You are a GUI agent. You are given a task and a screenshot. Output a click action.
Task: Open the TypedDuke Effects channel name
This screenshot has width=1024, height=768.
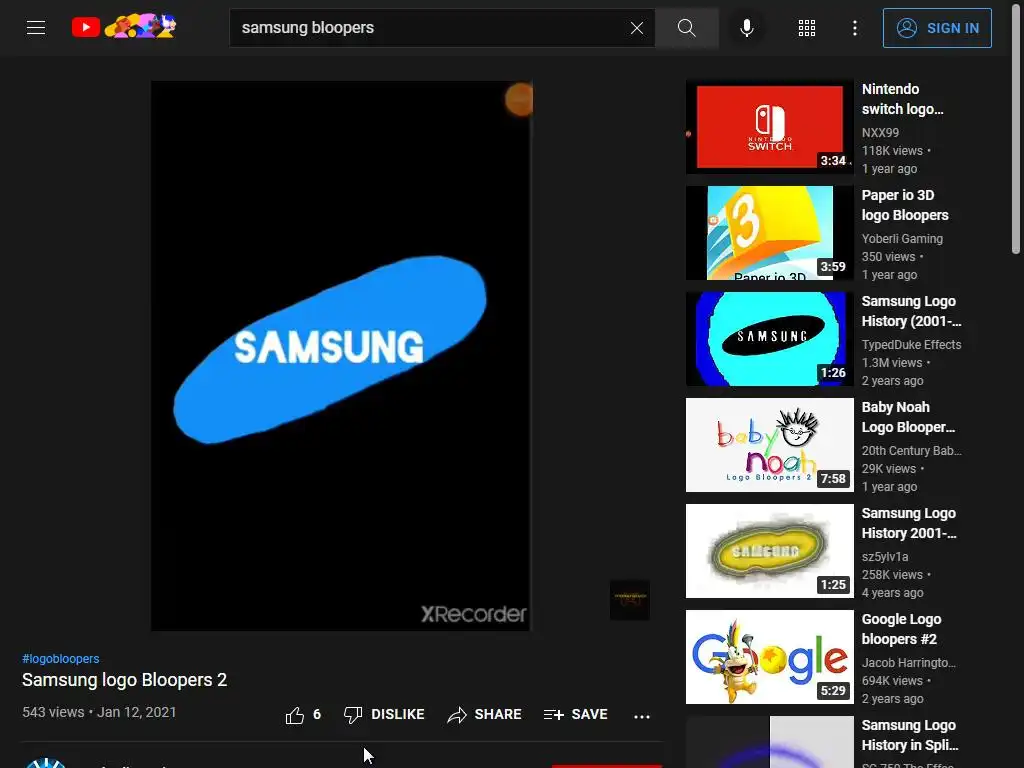pos(911,344)
